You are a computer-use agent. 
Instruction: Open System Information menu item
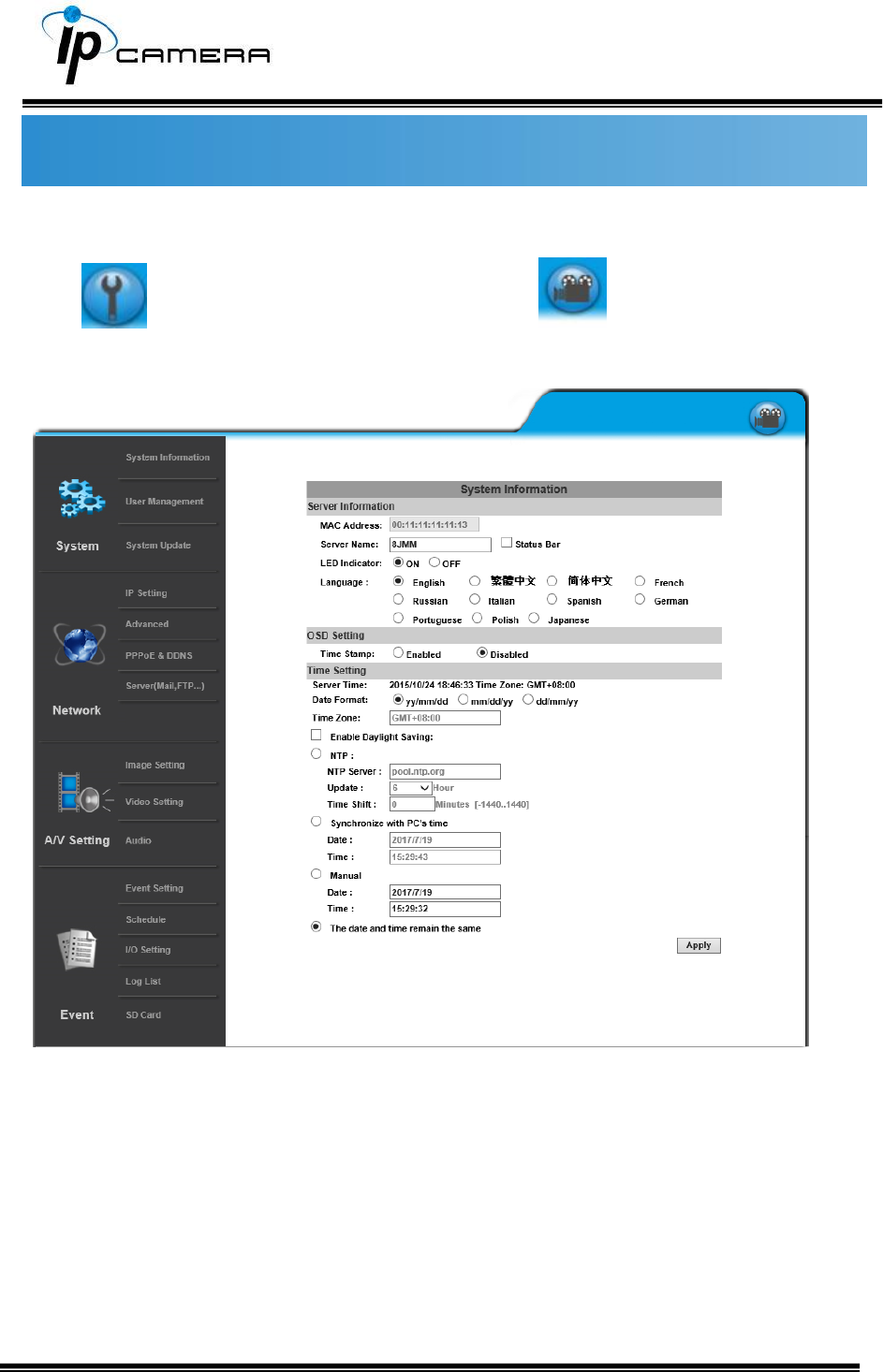click(168, 458)
